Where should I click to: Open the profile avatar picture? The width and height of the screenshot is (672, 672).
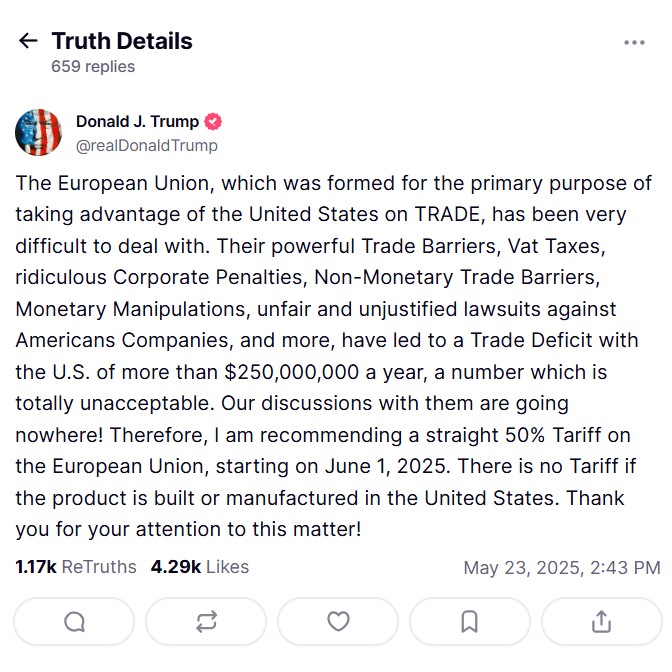coord(39,133)
